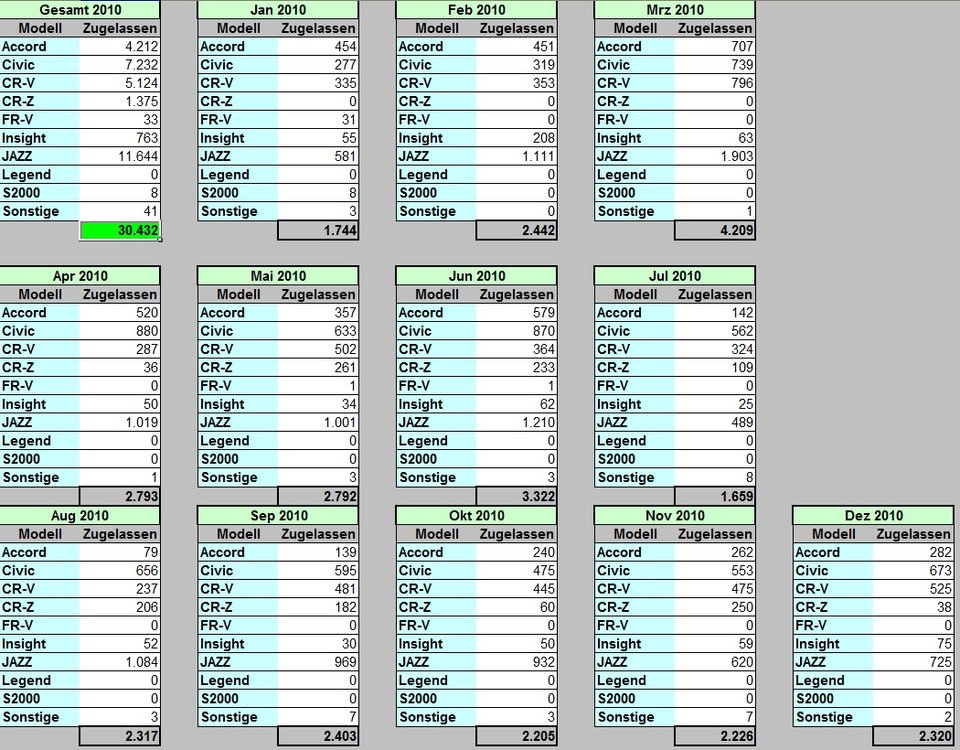Click the Zugelassen column header in Dez 2010
This screenshot has height=750, width=960.
[912, 534]
